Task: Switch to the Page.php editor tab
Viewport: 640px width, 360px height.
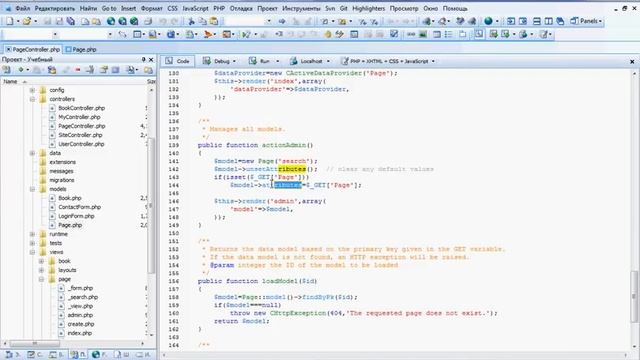Action: 81,49
